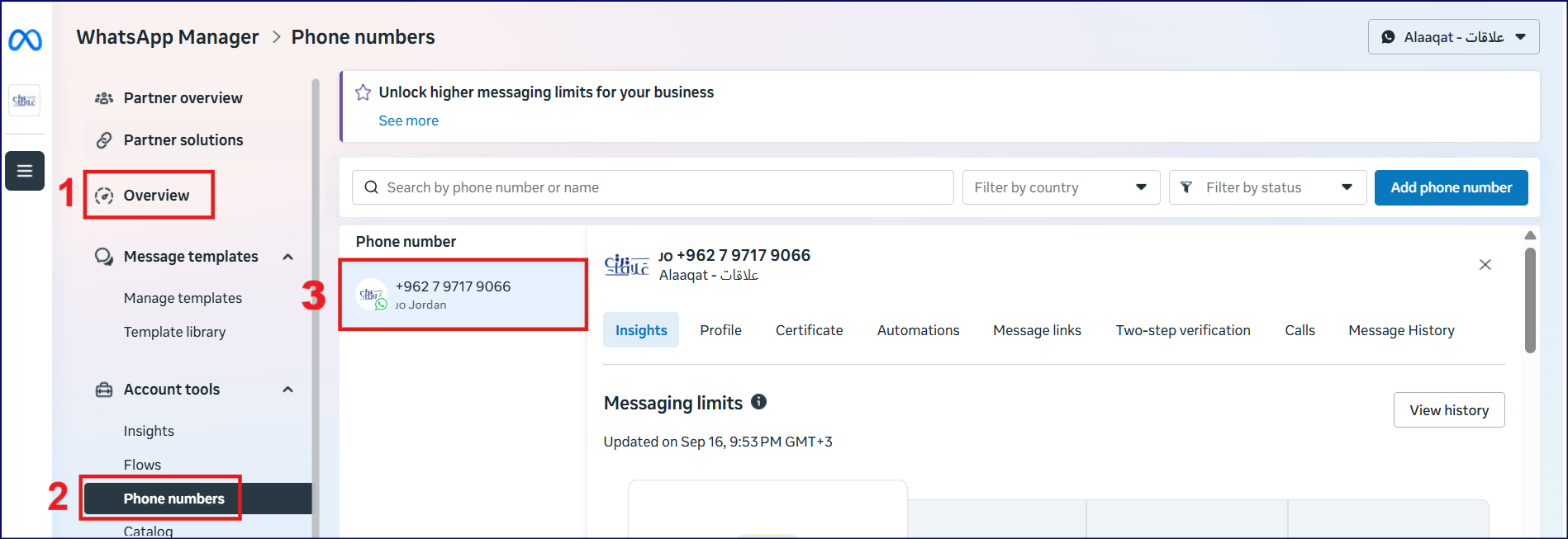1568x539 pixels.
Task: Click the sidebar navigation scrollbar
Action: (x=316, y=307)
